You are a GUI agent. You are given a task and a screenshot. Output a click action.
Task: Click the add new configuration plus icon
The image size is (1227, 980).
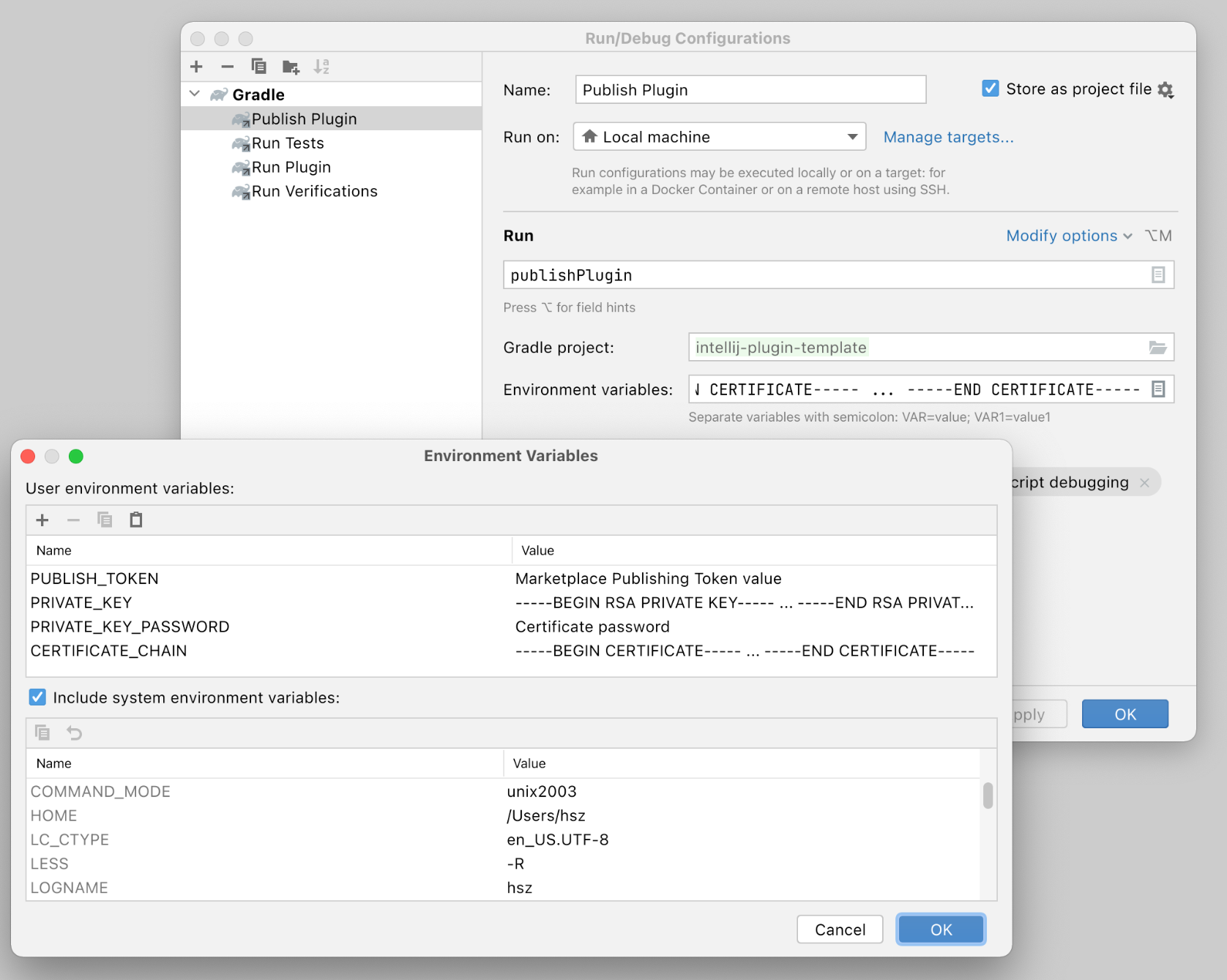coord(196,67)
